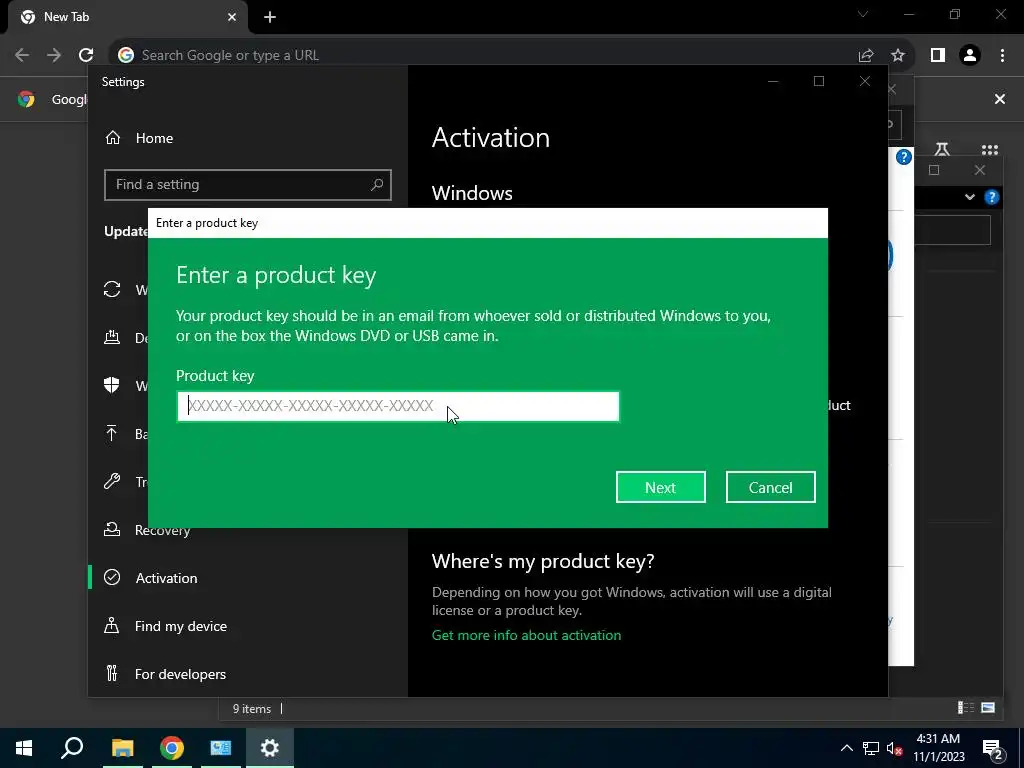The width and height of the screenshot is (1024, 768).
Task: Close the New Tab Chrome tab
Action: [232, 17]
